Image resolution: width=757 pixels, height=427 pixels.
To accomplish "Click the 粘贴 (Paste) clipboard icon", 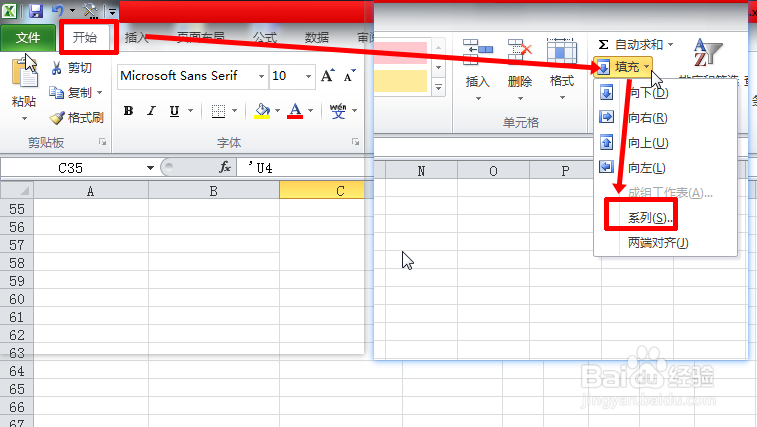I will pyautogui.click(x=25, y=72).
